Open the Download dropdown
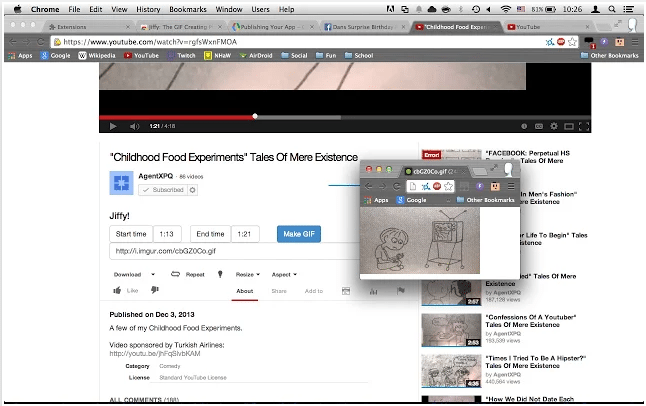Image resolution: width=646 pixels, height=406 pixels. 134,275
